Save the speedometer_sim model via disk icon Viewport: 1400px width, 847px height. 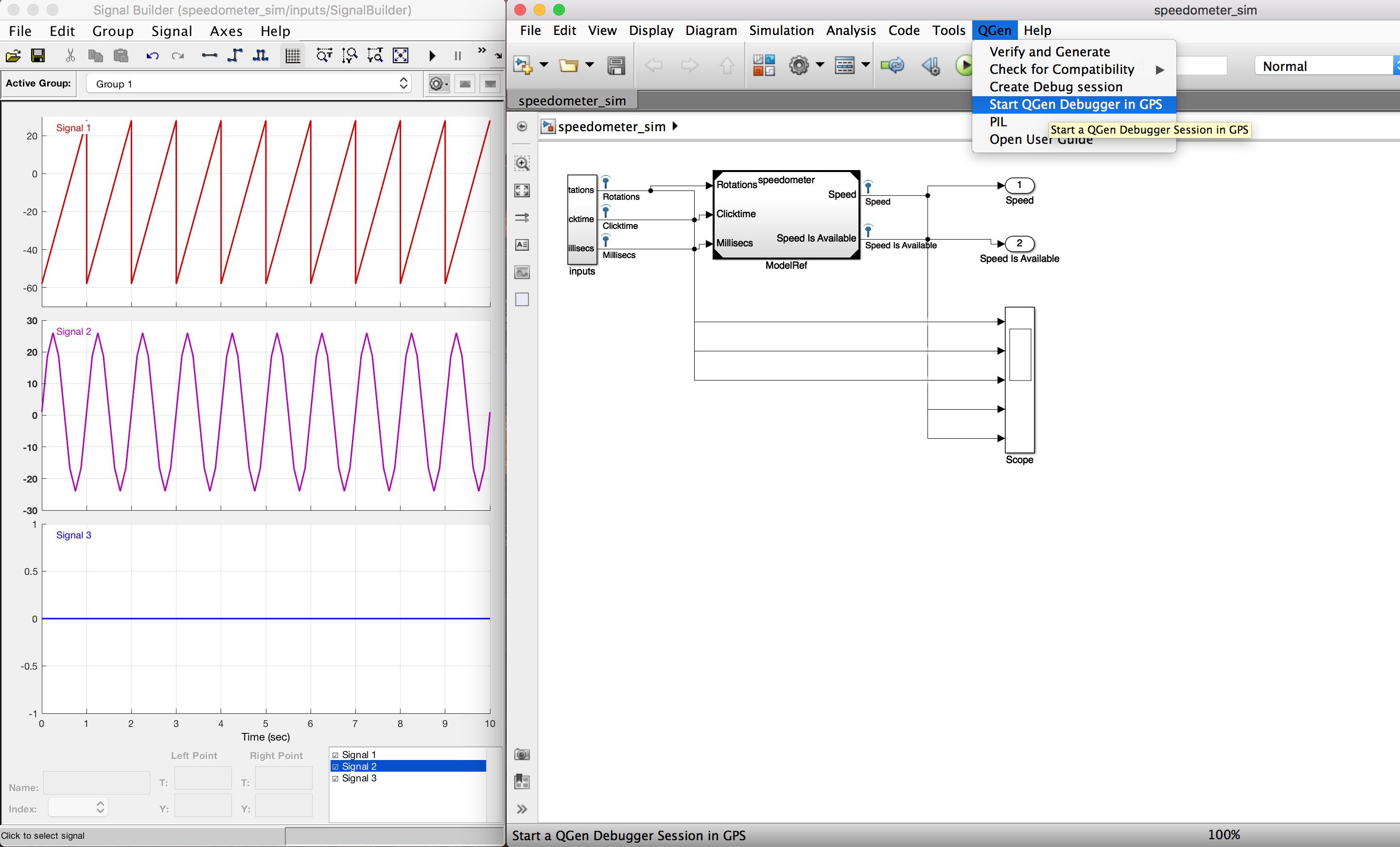(x=616, y=65)
